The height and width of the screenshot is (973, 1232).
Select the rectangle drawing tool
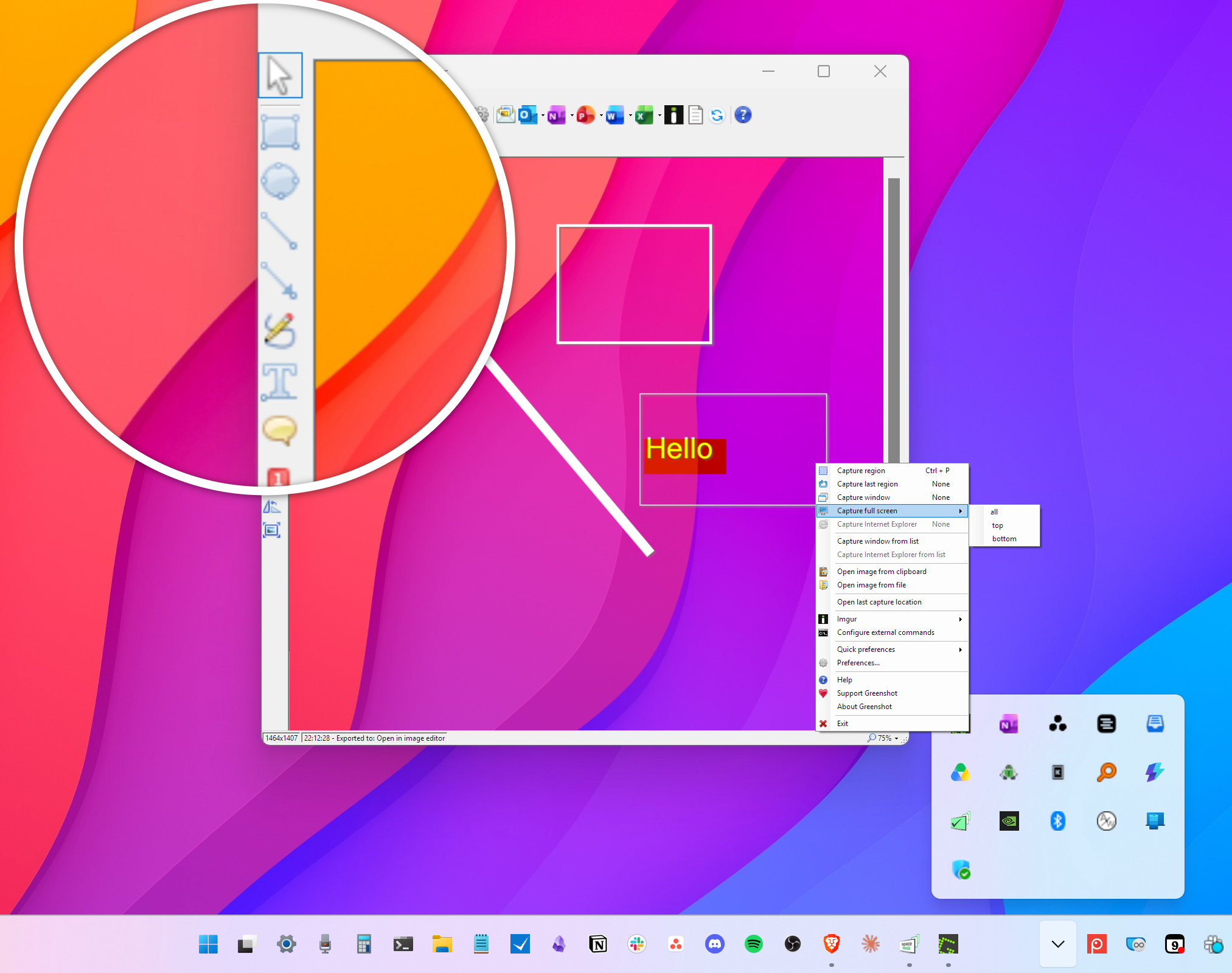280,132
